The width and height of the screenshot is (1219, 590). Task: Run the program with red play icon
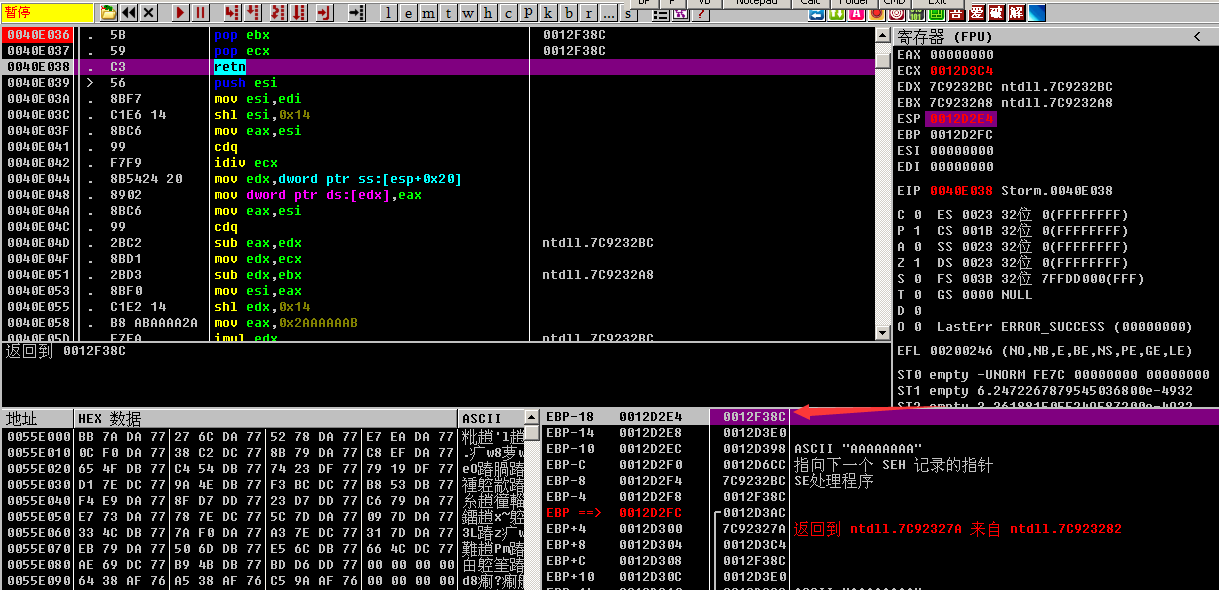tap(180, 13)
